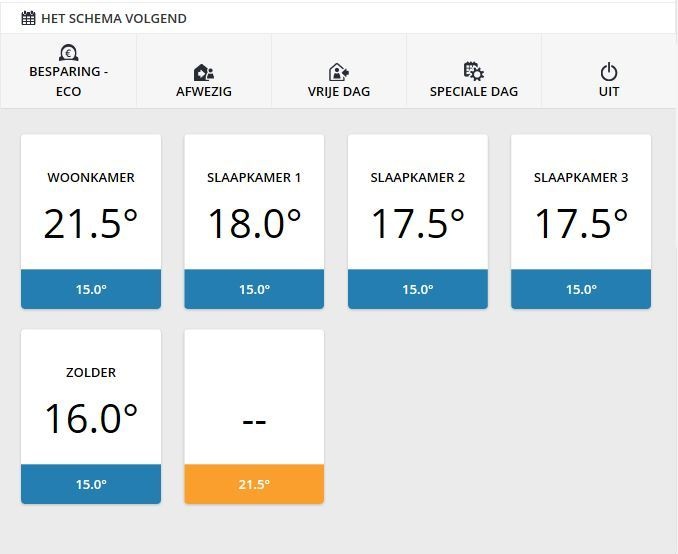Click the Vrije Dag house icon
Viewport: 678px width, 554px height.
(x=338, y=72)
